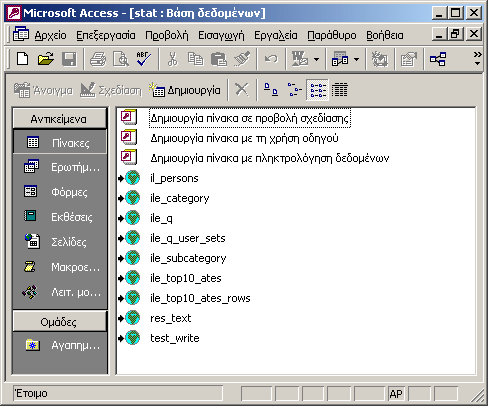Image resolution: width=488 pixels, height=406 pixels.
Task: Select the ile_subcategory linked table
Action: (188, 258)
